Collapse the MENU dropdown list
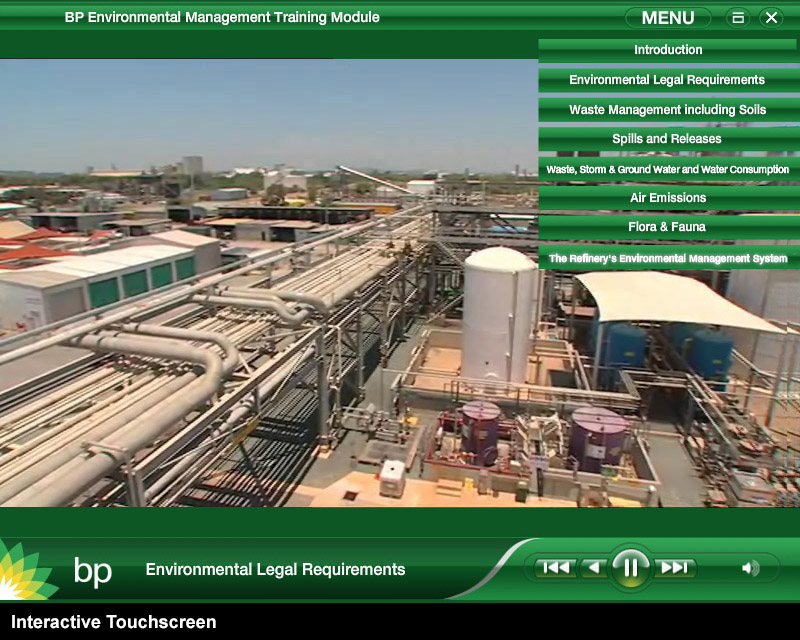Image resolution: width=800 pixels, height=640 pixels. pos(667,17)
